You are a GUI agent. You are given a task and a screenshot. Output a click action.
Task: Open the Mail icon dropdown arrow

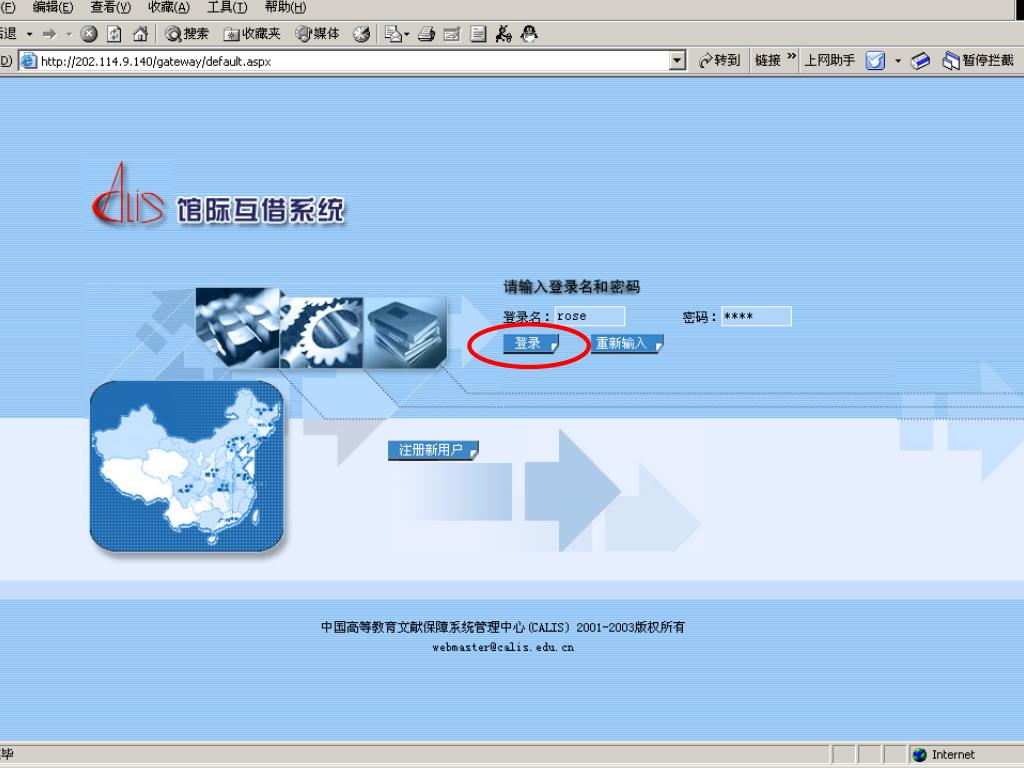pos(406,34)
